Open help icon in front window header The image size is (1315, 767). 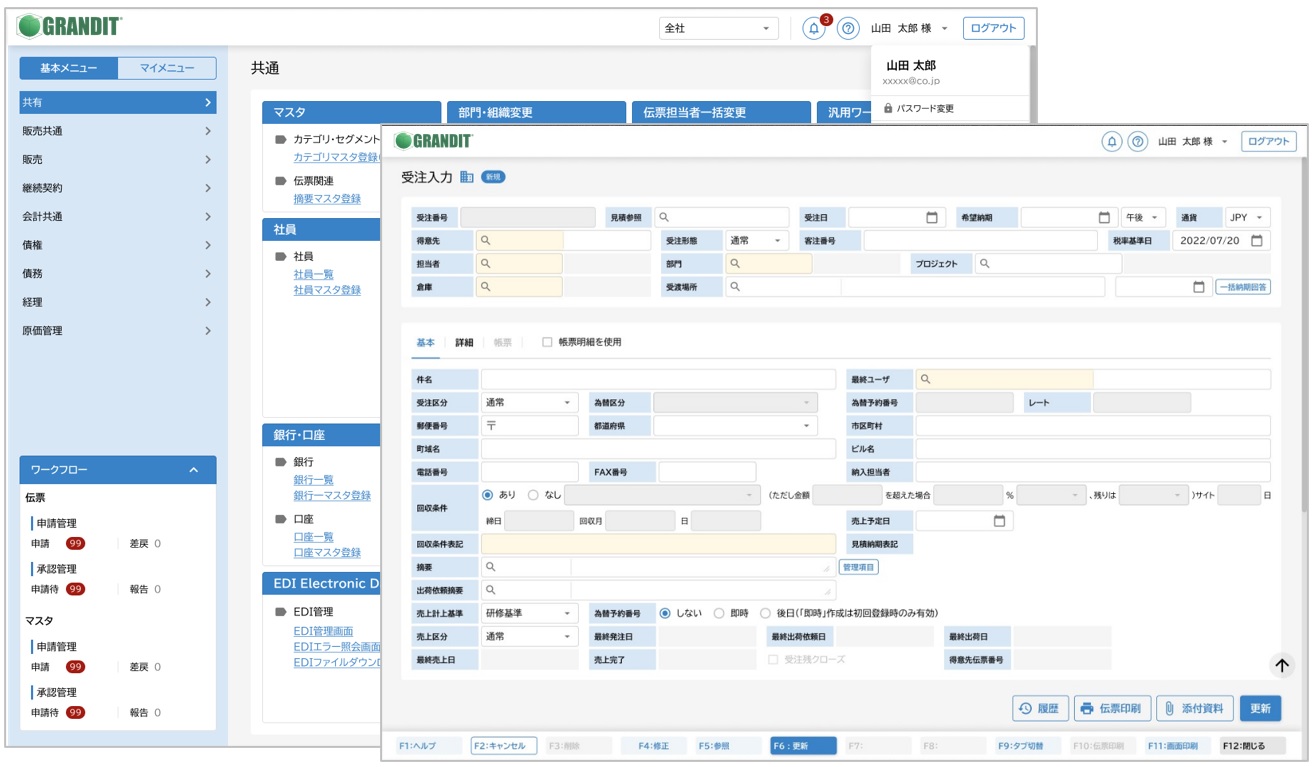1137,142
